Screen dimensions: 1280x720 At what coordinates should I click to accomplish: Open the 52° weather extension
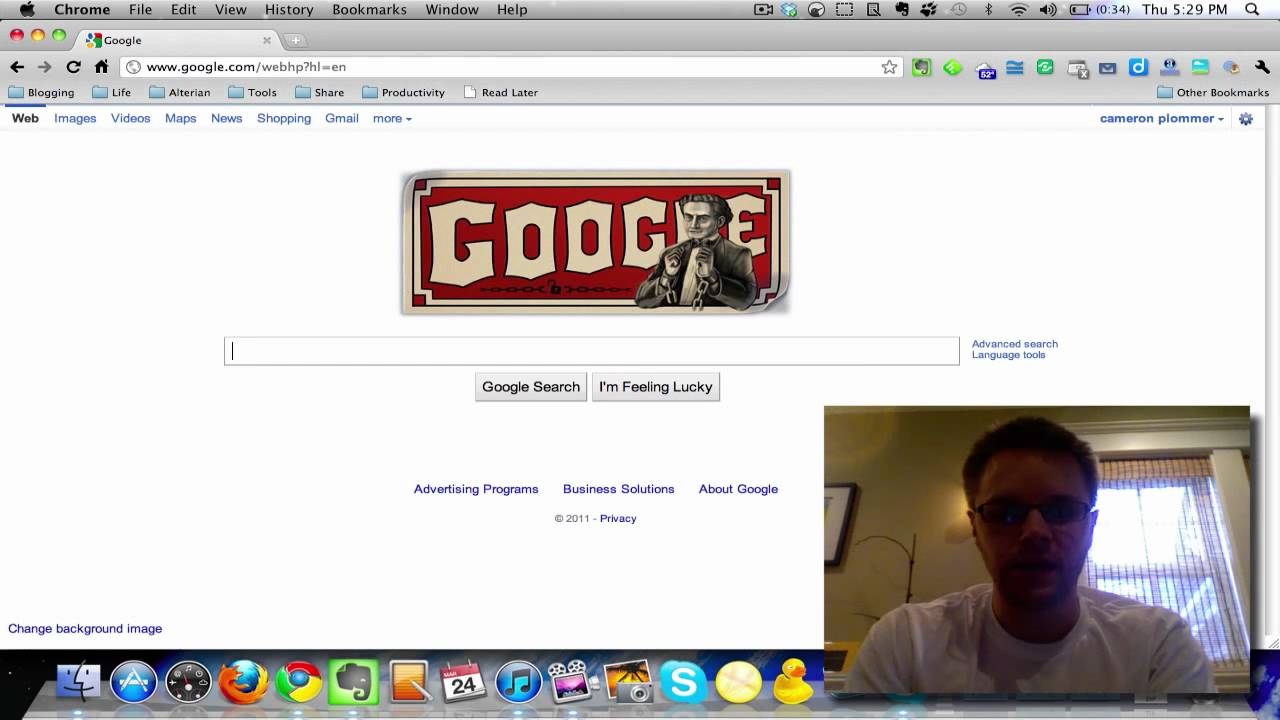point(986,69)
